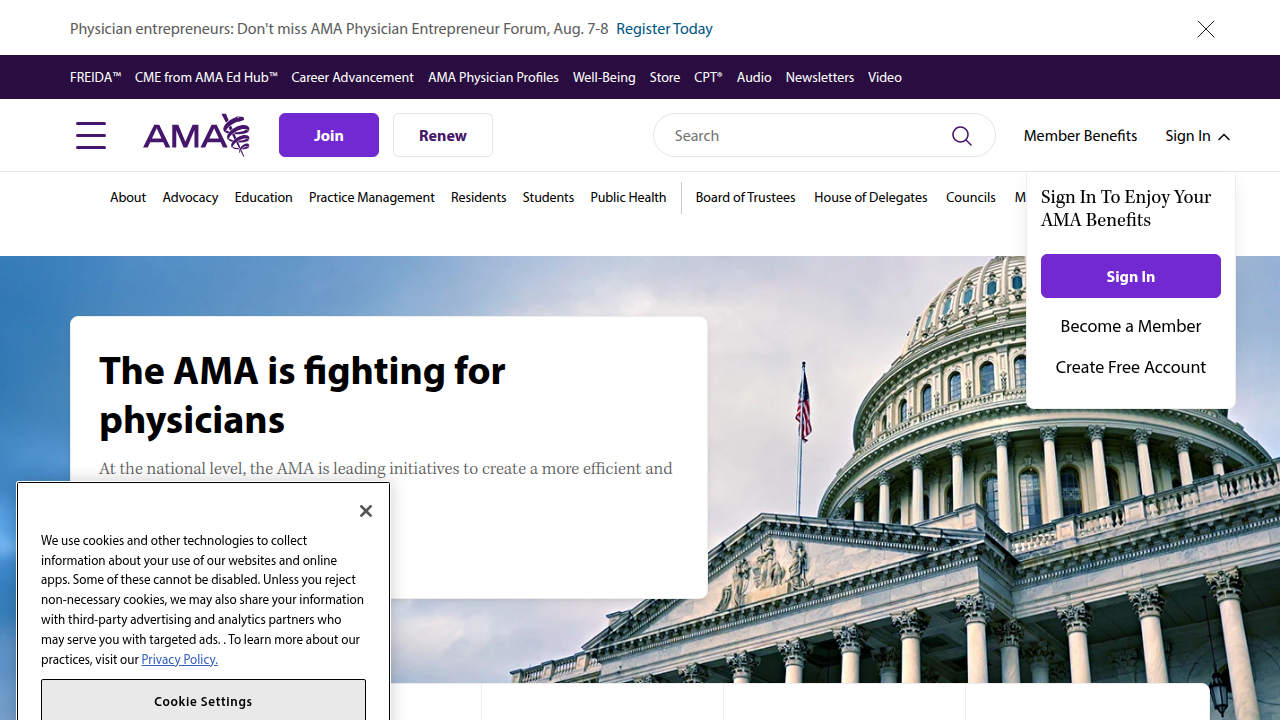Choose Become a Member option
Viewport: 1280px width, 720px height.
click(1131, 326)
